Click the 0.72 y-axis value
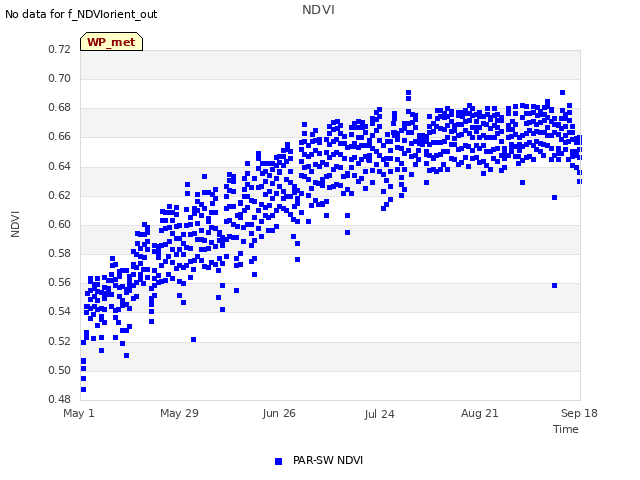640x480 pixels. pos(60,49)
